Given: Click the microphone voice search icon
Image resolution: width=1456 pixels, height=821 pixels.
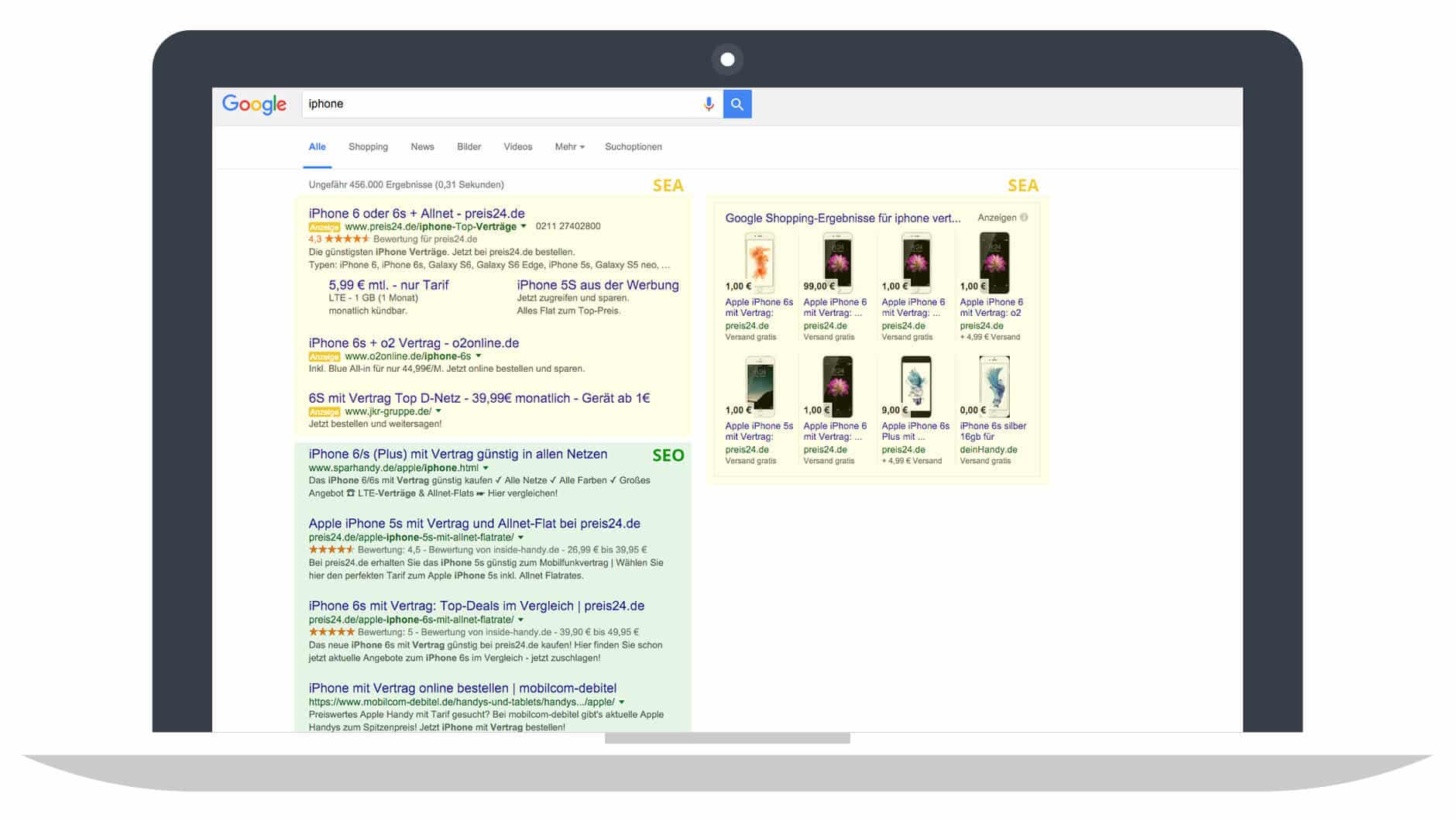Looking at the screenshot, I should pos(708,104).
